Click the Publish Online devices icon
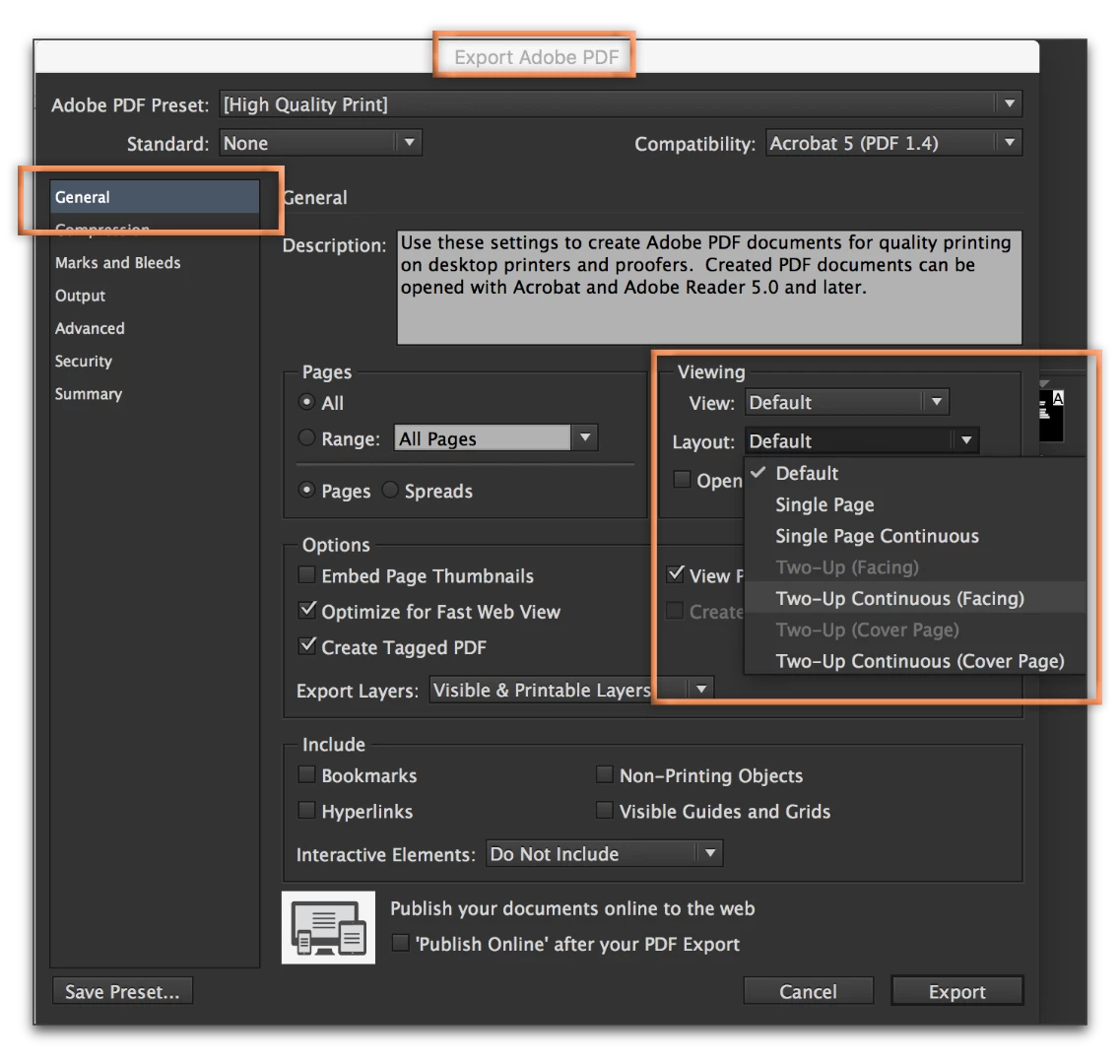The image size is (1120, 1064). point(328,927)
